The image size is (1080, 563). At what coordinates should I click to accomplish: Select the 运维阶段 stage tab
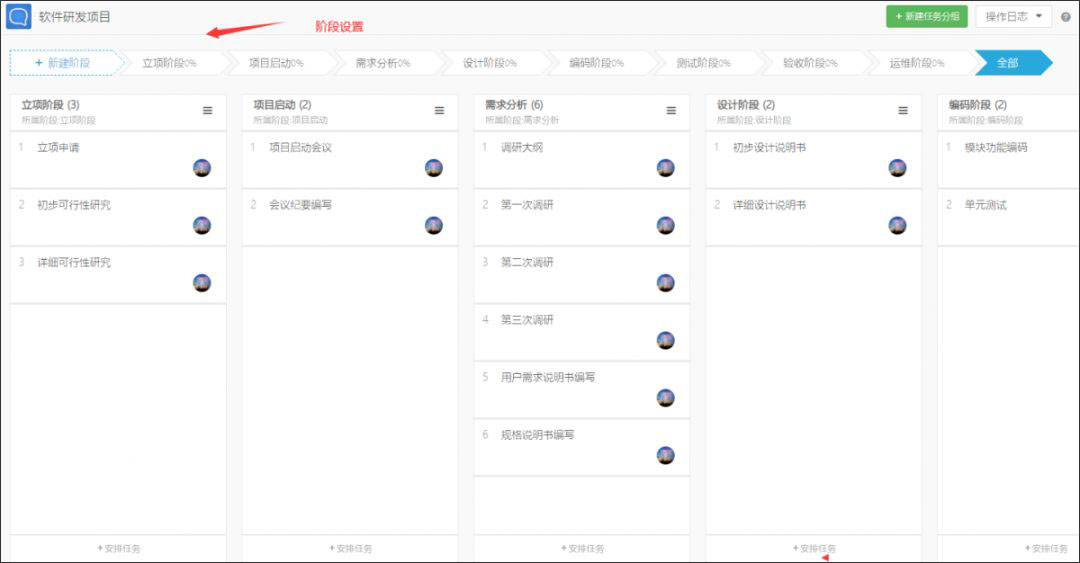click(917, 63)
